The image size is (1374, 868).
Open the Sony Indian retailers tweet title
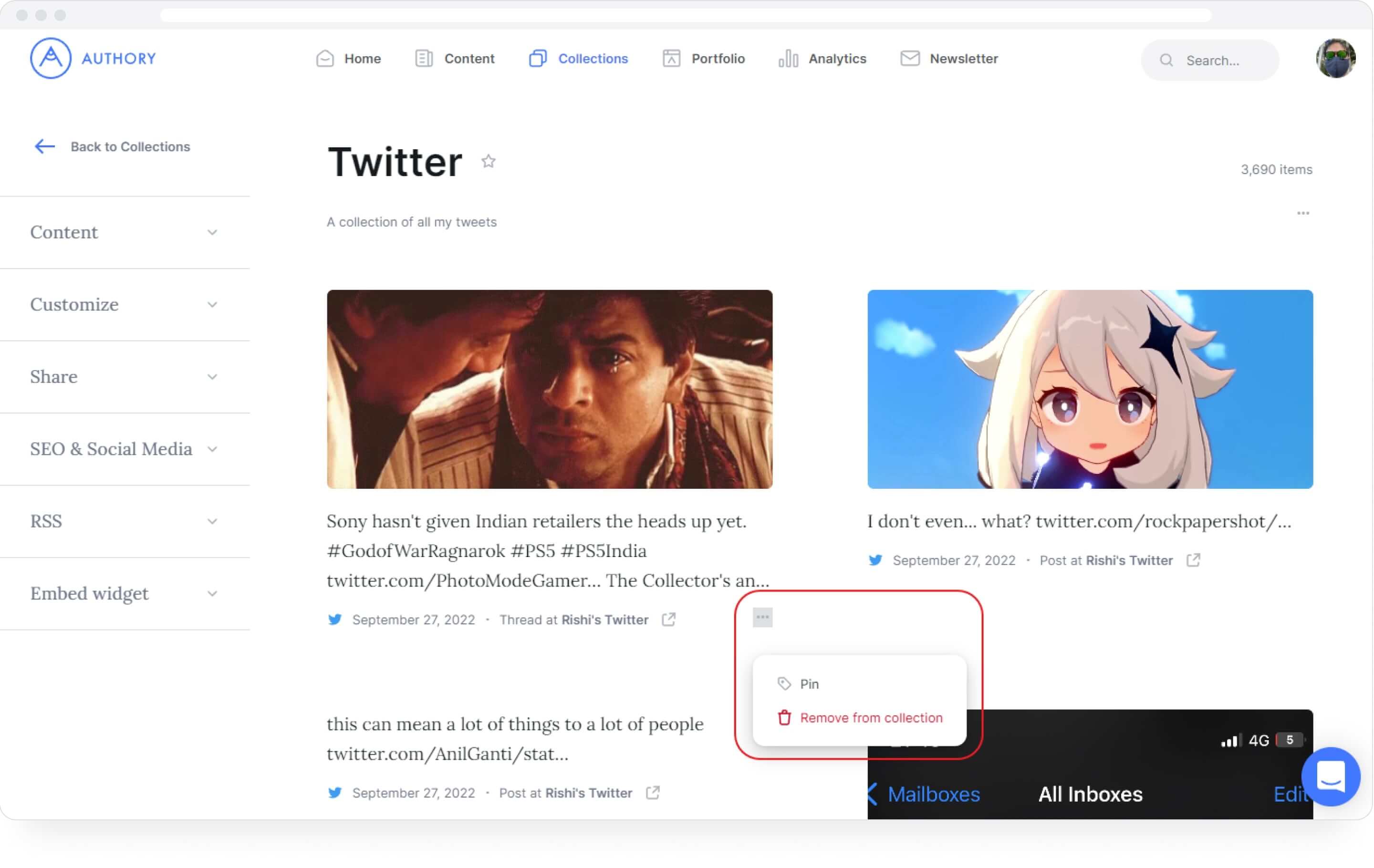tap(548, 551)
